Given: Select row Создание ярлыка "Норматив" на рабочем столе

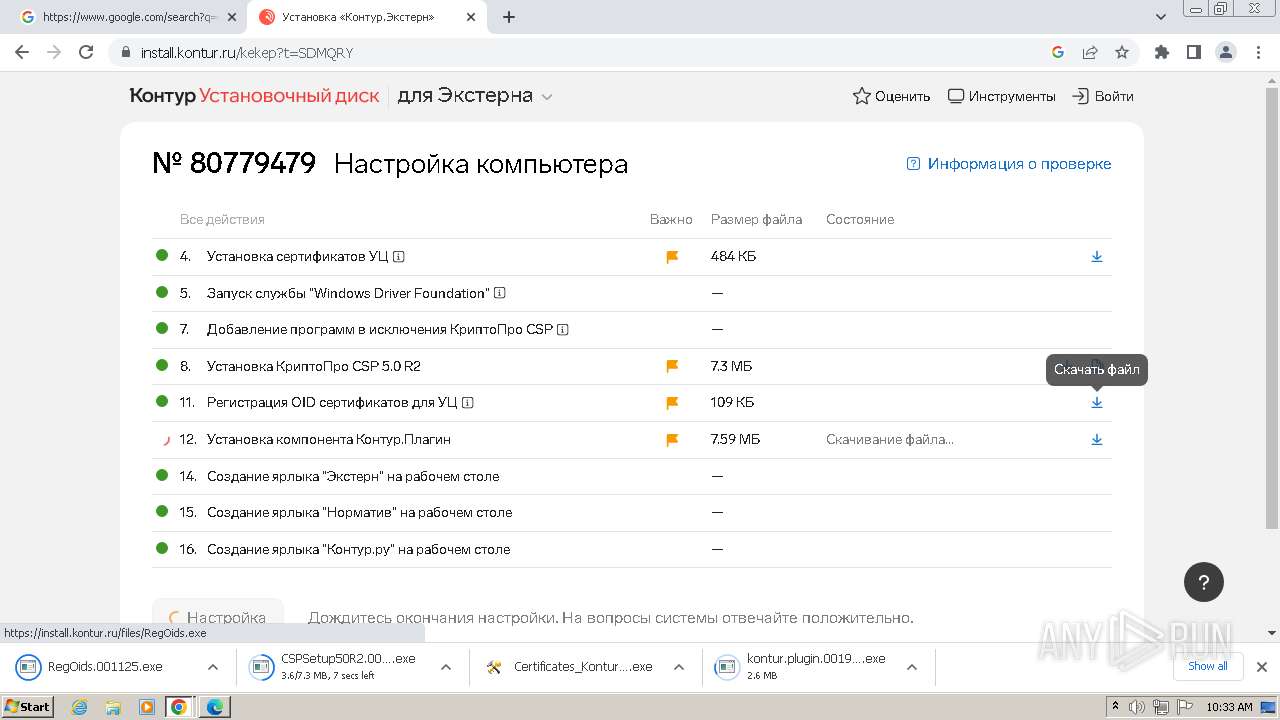Looking at the screenshot, I should click(631, 512).
